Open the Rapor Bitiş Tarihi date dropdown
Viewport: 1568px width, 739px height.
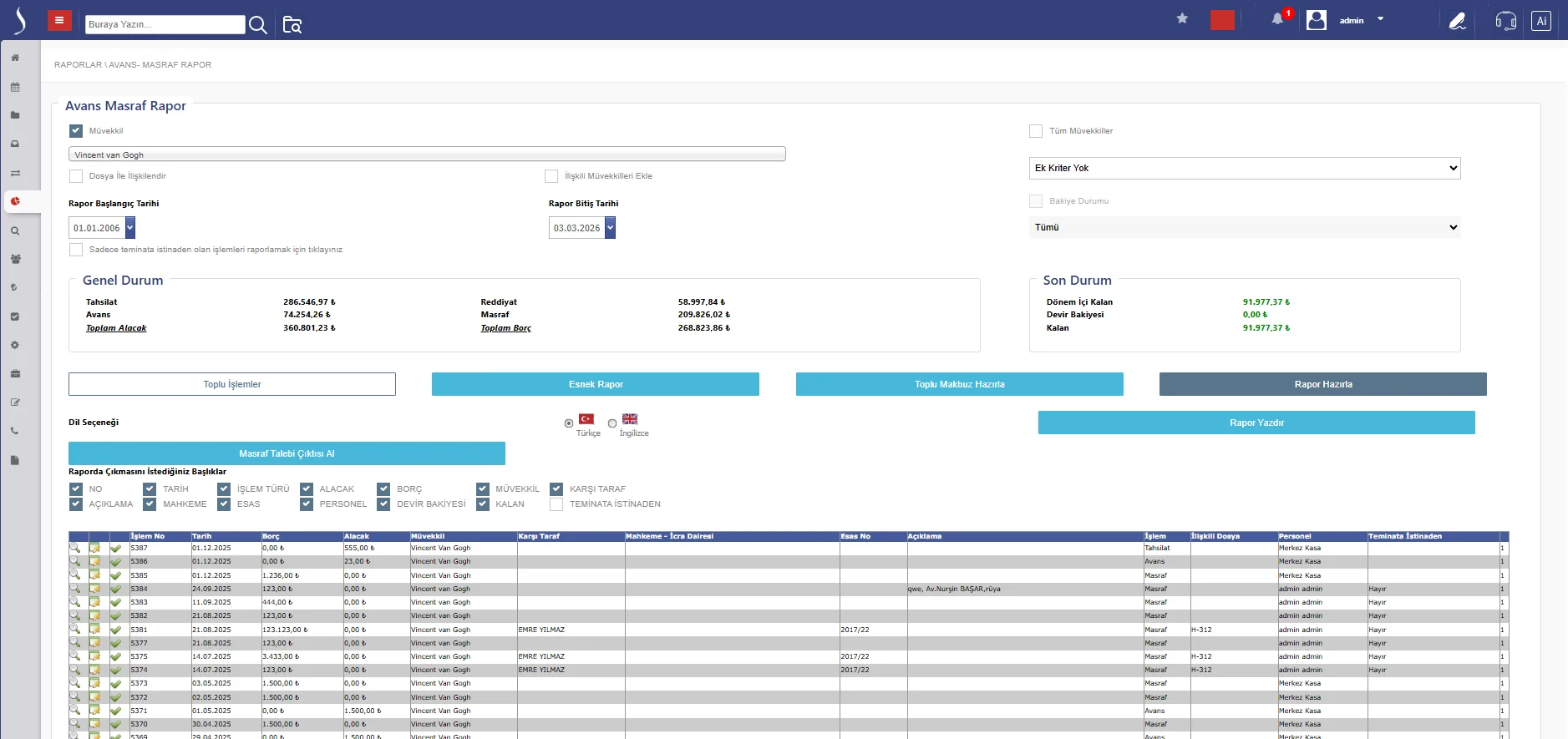coord(610,228)
